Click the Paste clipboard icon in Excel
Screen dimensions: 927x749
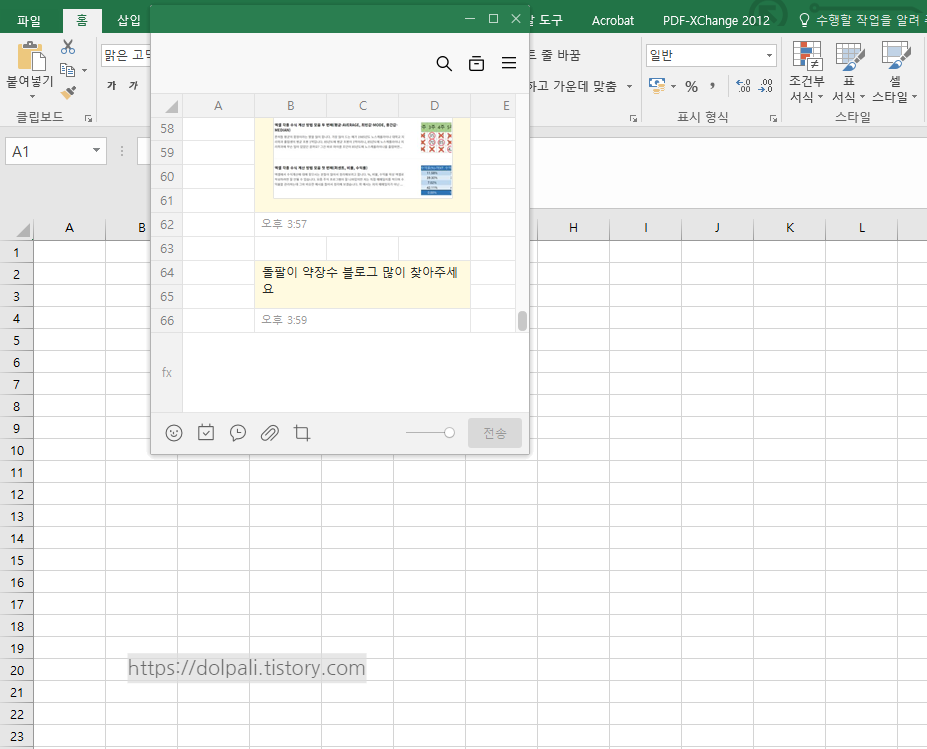[31, 57]
